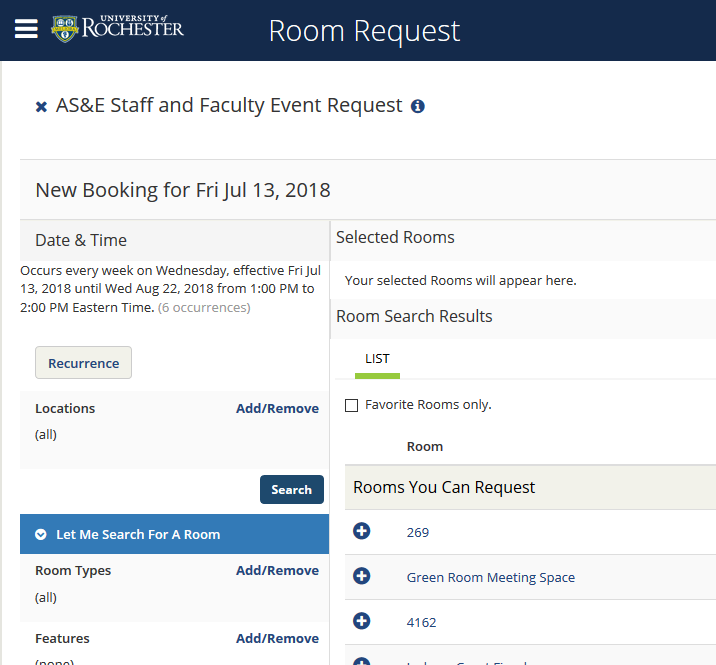Click Add/Remove for Room Types
The image size is (716, 665).
tap(277, 570)
